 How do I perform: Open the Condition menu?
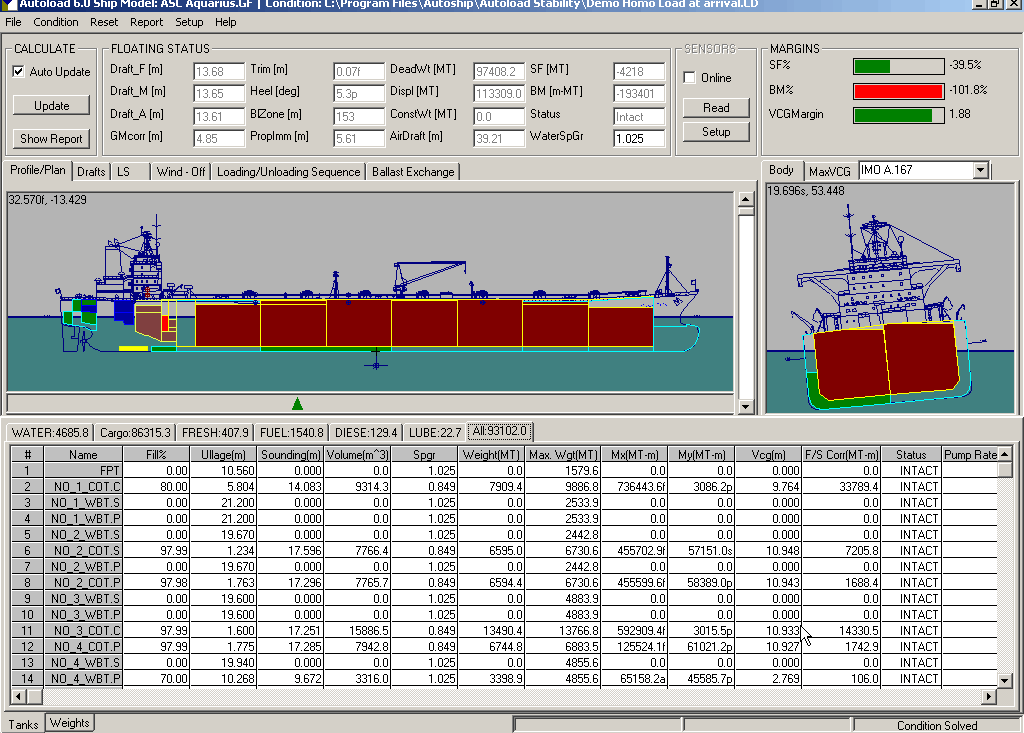56,22
